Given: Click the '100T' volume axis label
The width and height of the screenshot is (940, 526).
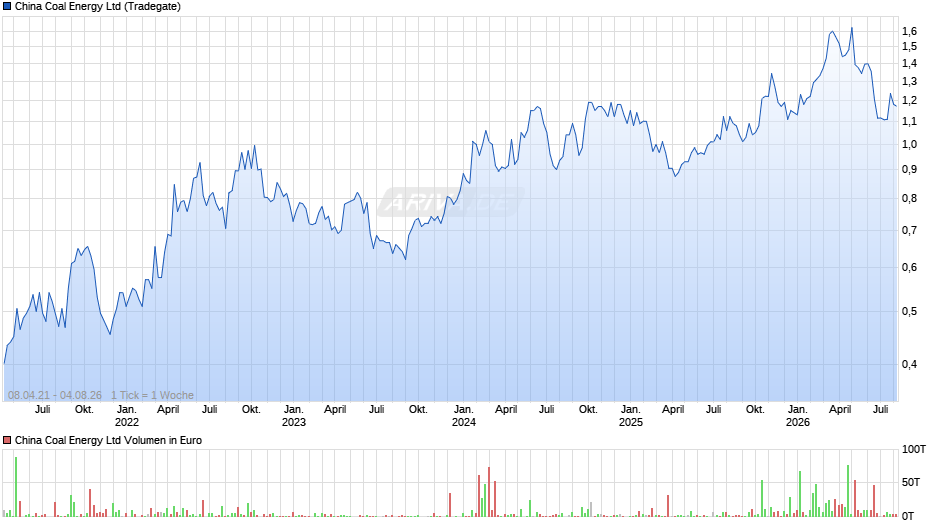Looking at the screenshot, I should [x=914, y=450].
